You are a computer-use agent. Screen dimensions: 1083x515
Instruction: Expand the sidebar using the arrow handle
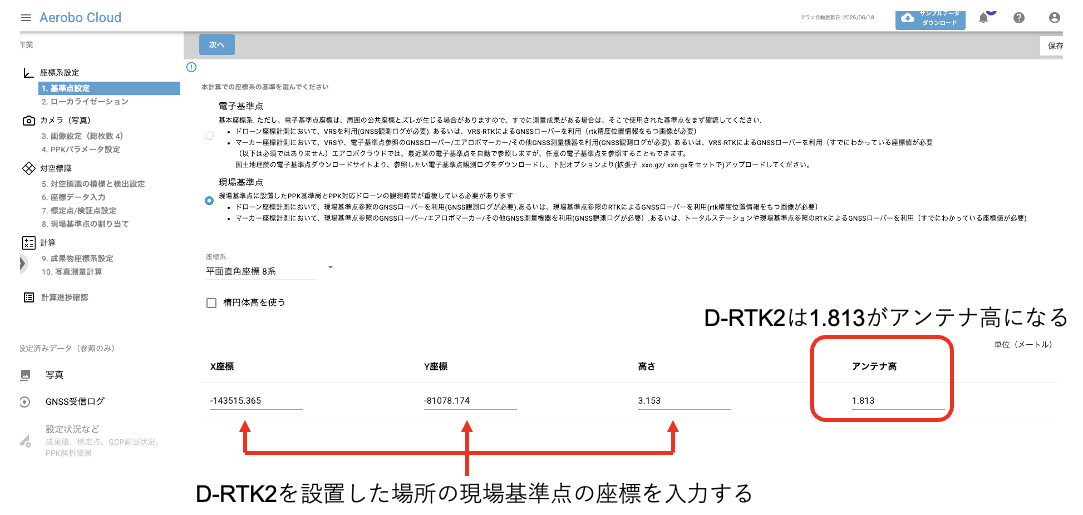click(23, 263)
